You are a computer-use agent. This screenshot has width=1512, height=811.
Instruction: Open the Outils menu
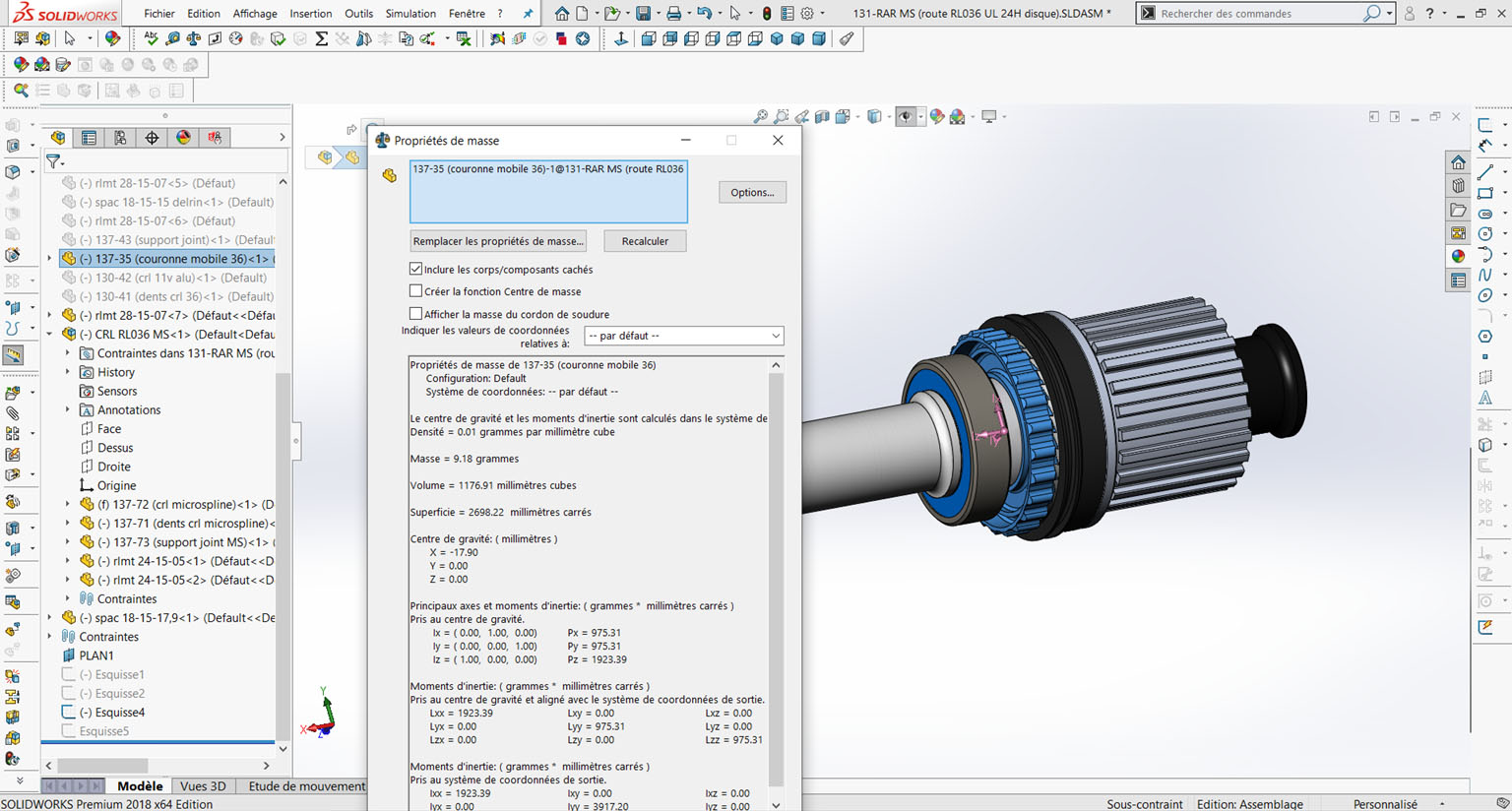click(x=358, y=14)
